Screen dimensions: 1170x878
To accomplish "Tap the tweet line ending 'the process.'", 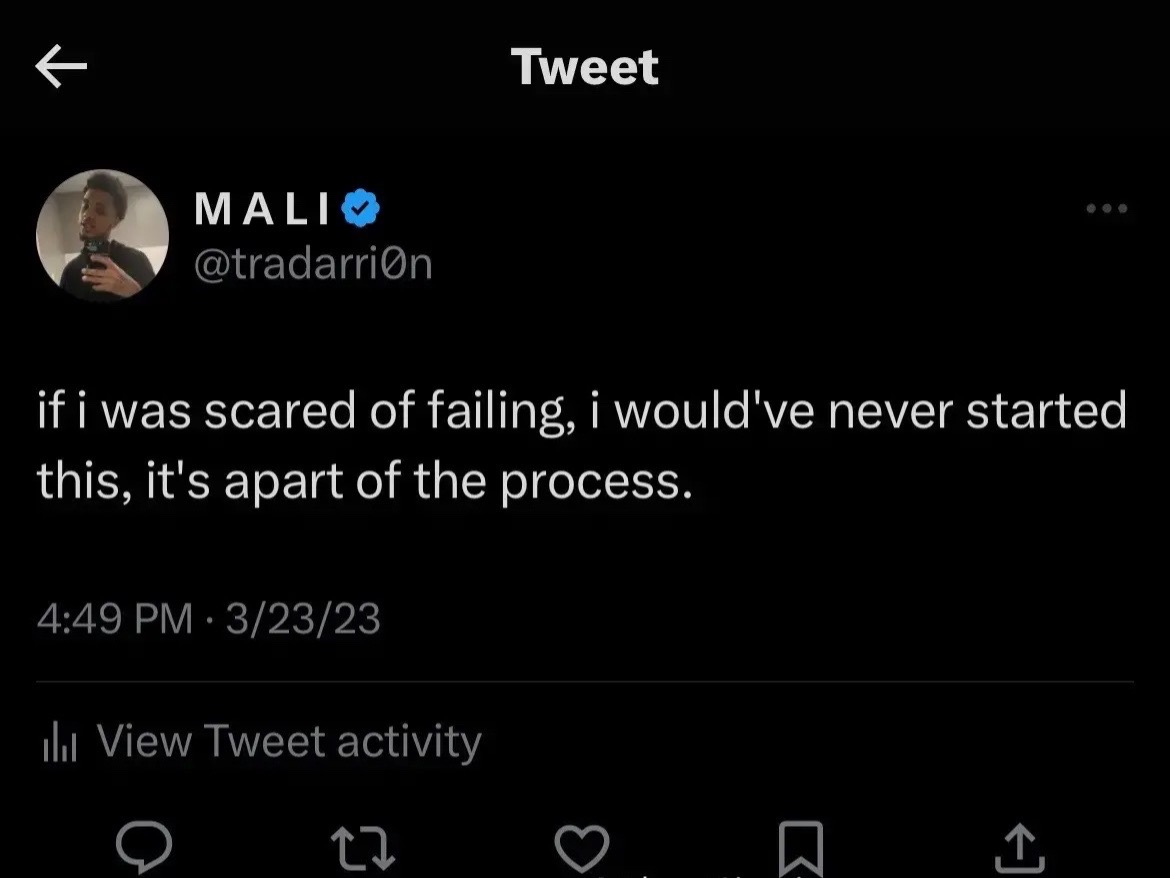I will point(365,482).
